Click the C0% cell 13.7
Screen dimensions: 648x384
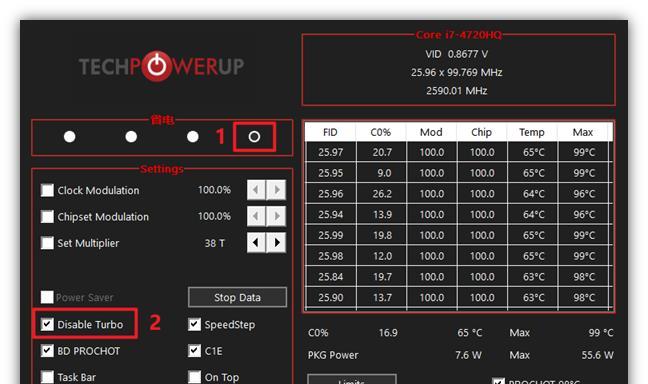coord(381,297)
